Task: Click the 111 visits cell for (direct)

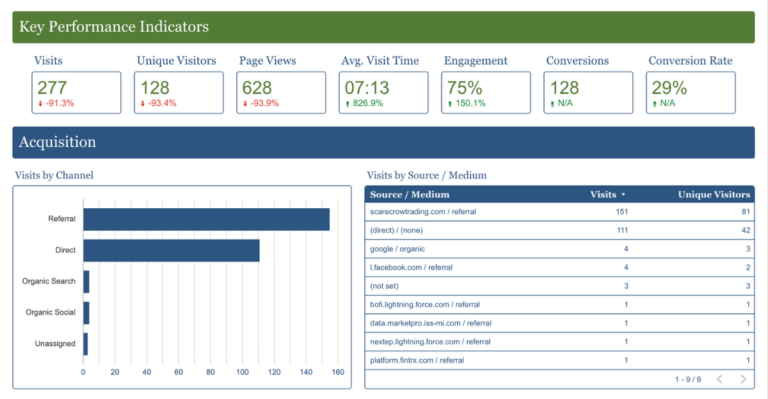Action: pos(623,230)
